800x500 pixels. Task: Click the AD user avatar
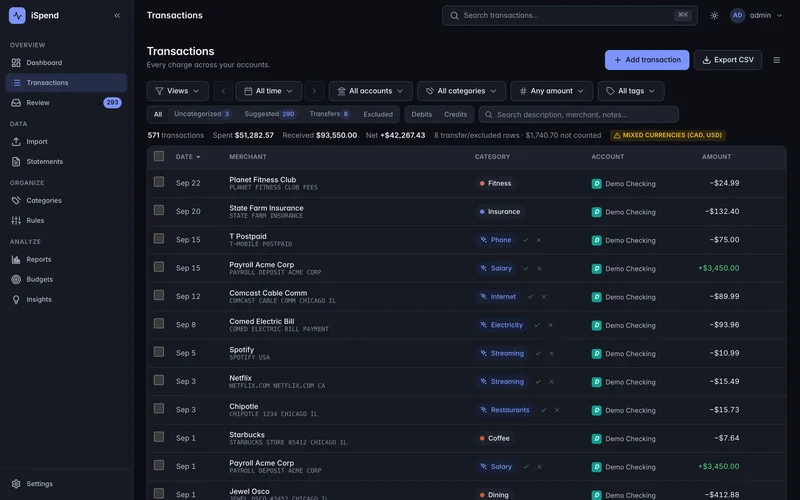737,15
